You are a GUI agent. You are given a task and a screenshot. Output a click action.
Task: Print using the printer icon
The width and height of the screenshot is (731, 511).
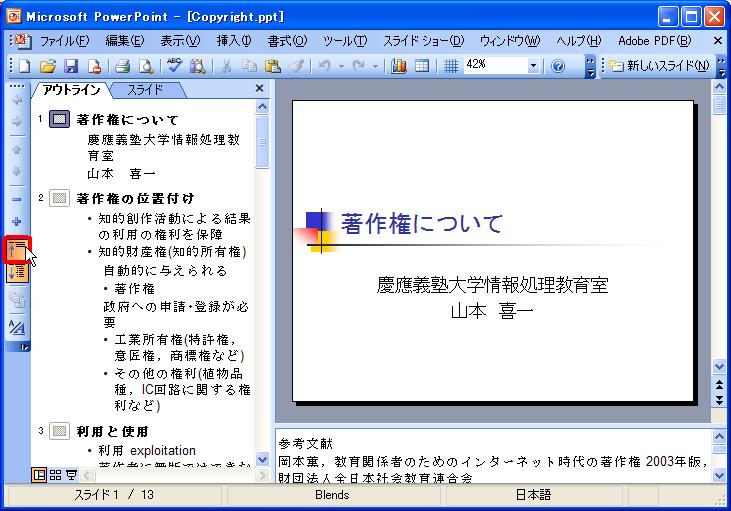pyautogui.click(x=122, y=66)
